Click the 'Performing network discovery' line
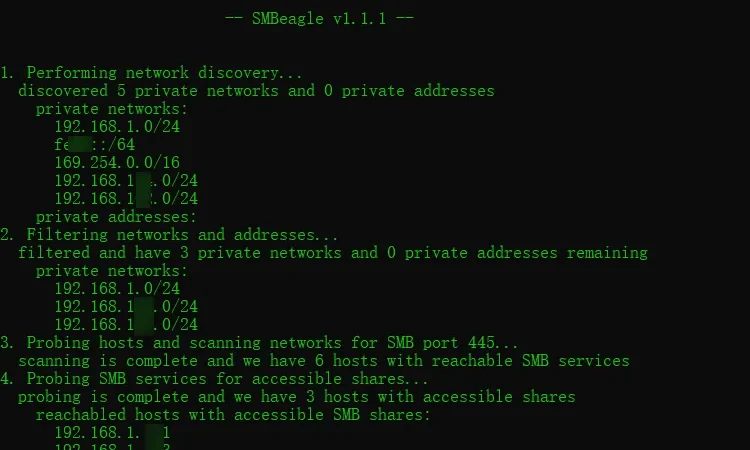Screen dimensions: 750x450 pyautogui.click(x=151, y=73)
